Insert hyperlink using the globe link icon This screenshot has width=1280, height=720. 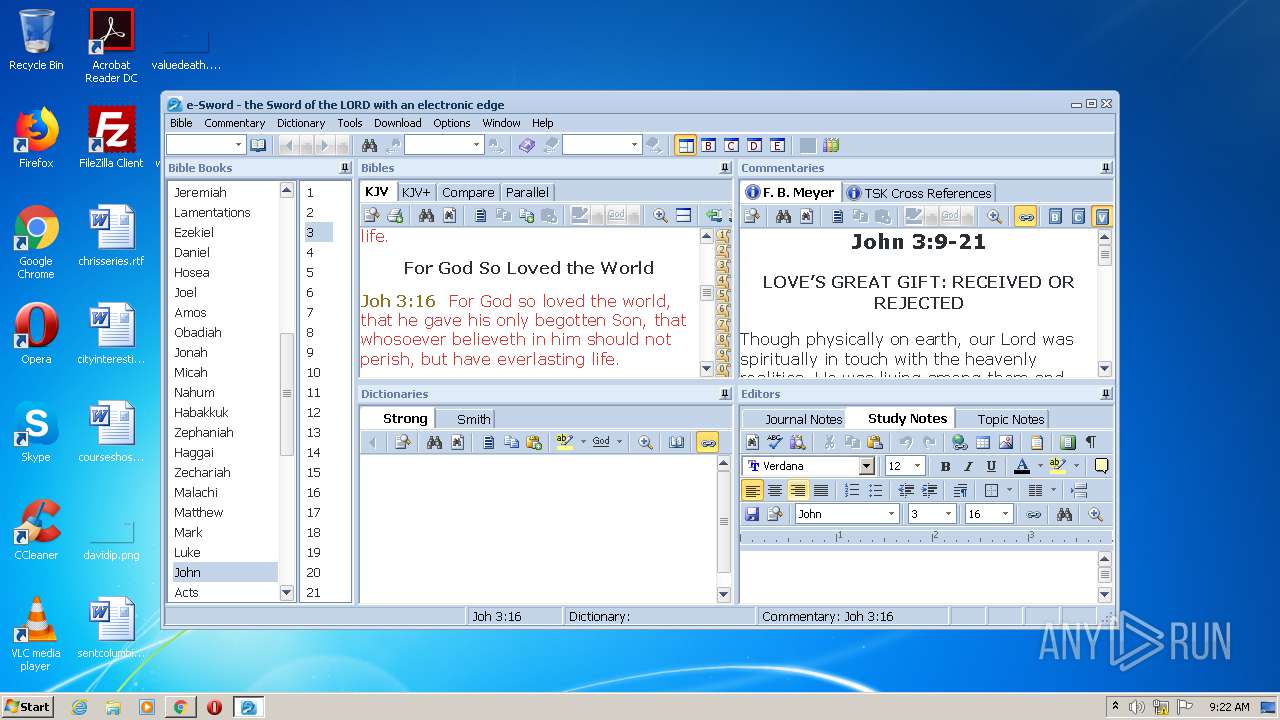tap(960, 442)
